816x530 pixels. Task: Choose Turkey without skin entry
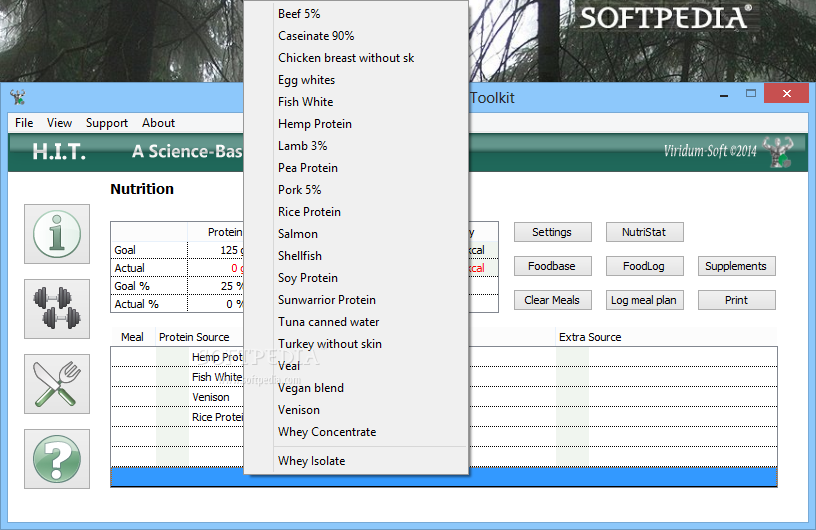point(356,344)
